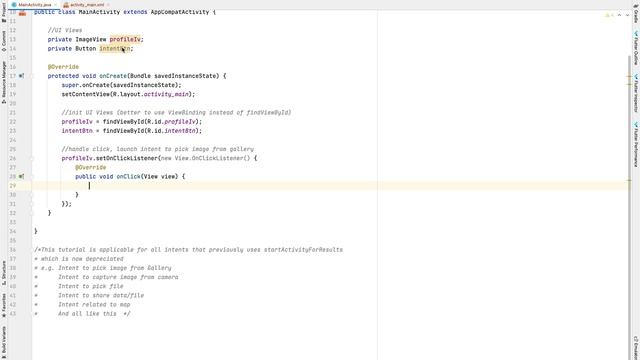Click 'Intent to capture image from camera' comment
This screenshot has height=360, width=640.
(118, 277)
